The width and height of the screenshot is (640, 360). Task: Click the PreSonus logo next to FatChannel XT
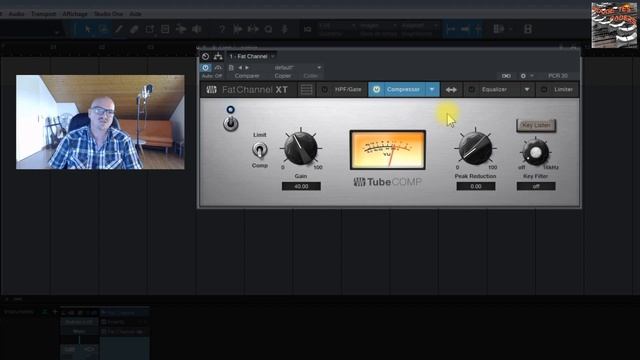(x=211, y=90)
